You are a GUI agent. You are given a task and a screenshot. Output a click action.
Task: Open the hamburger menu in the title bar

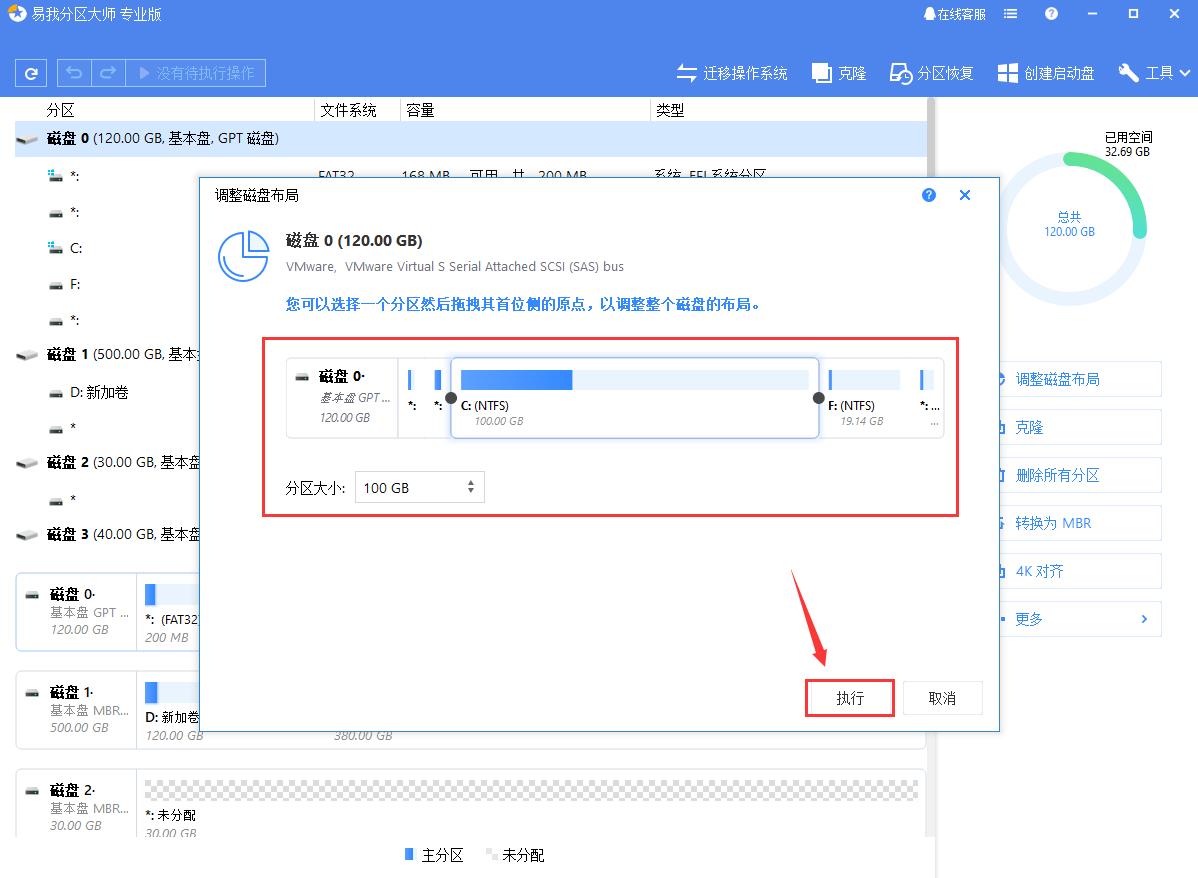coord(1010,13)
